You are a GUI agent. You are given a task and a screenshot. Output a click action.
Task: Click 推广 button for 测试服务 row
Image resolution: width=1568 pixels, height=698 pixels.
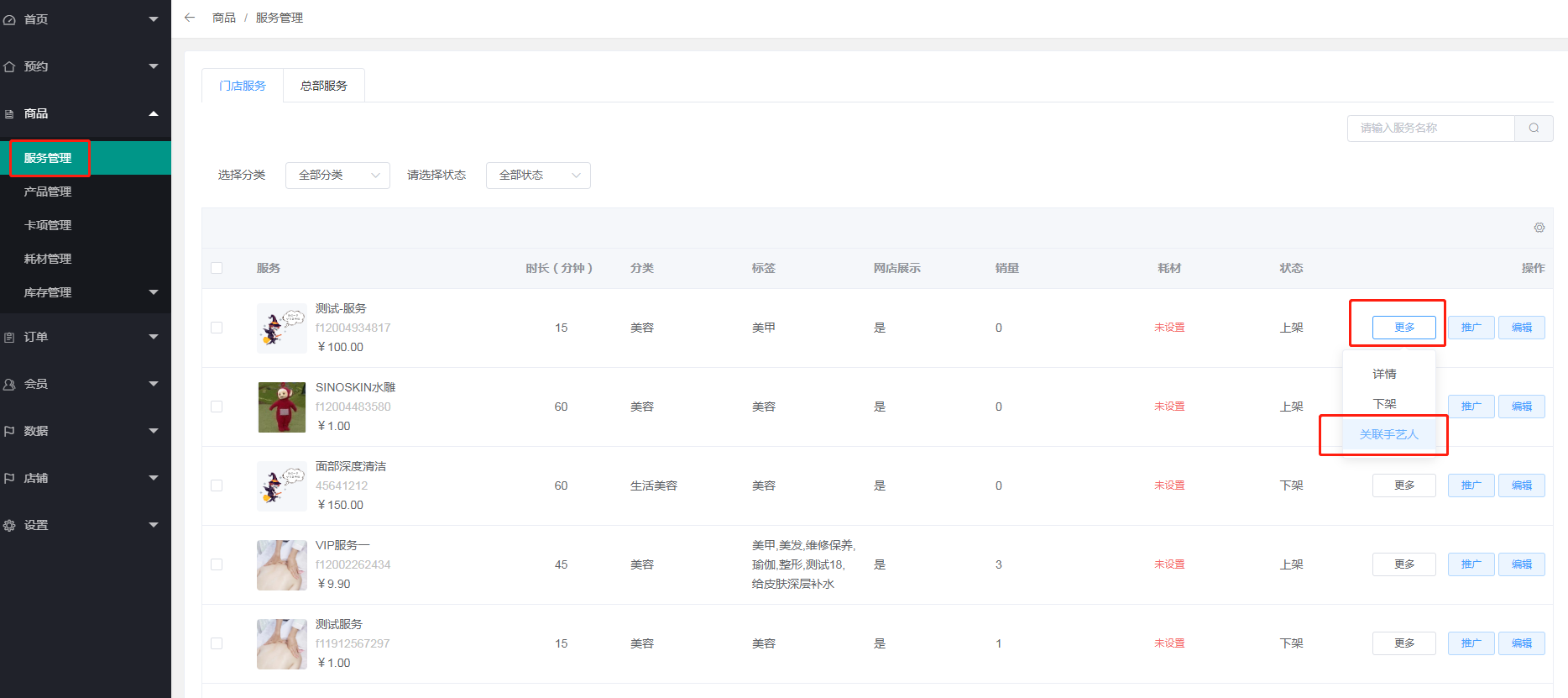1471,643
